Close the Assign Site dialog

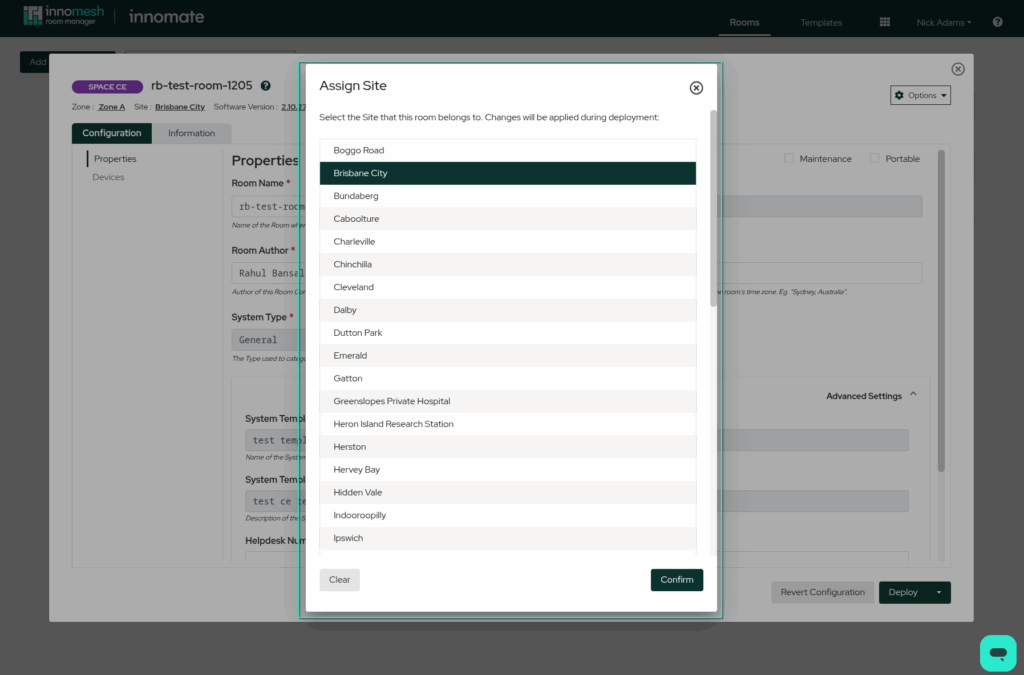click(696, 88)
